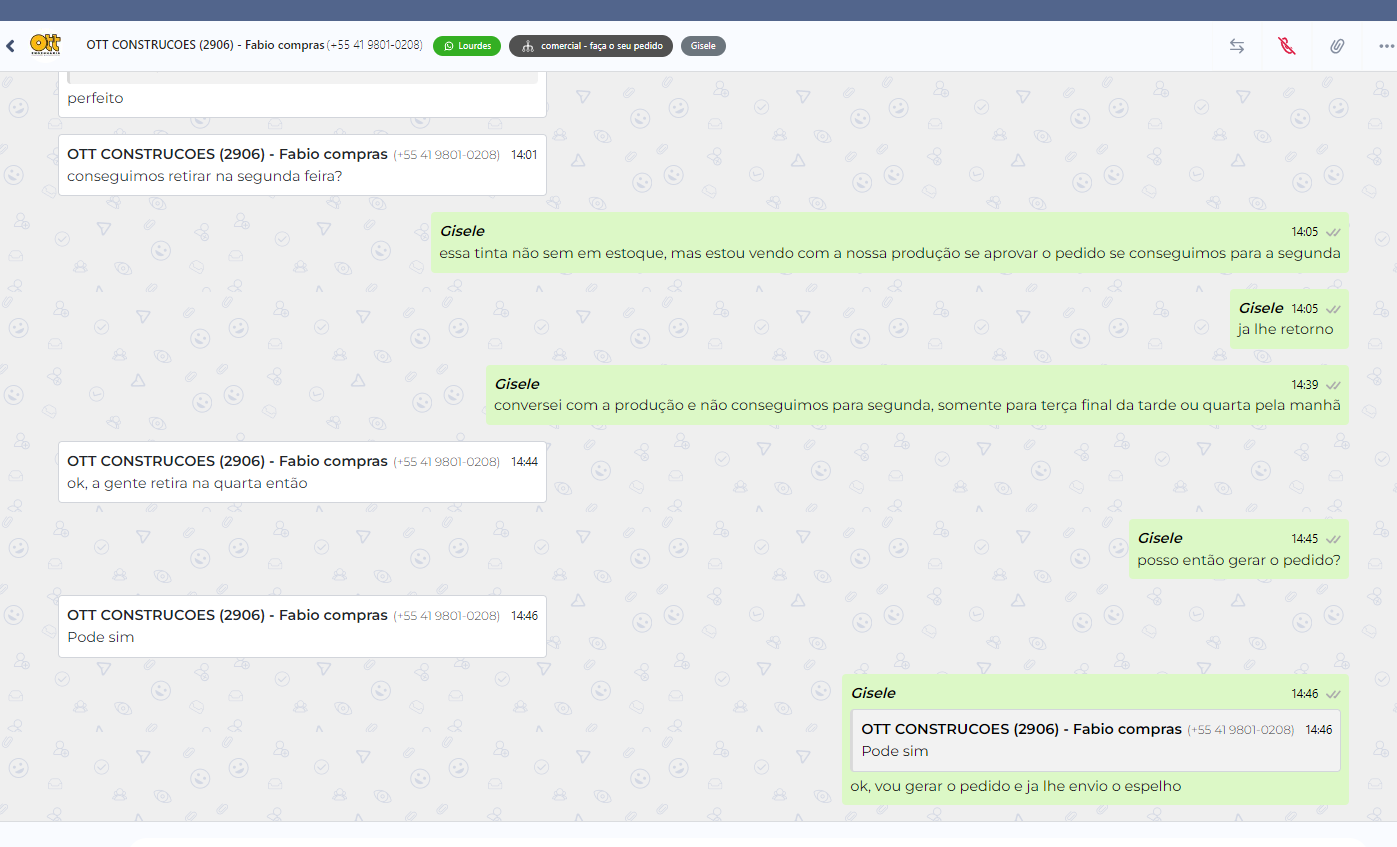The image size is (1397, 847).
Task: Click the 'comercial - faça o seu pedido' department tag
Action: pyautogui.click(x=591, y=46)
